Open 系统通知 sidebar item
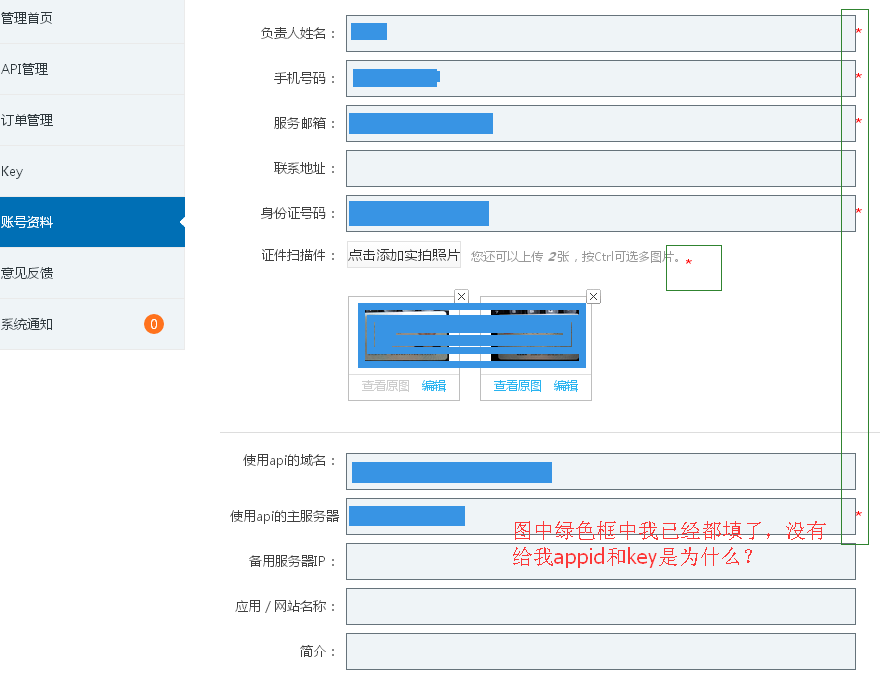This screenshot has height=675, width=880. tap(92, 324)
